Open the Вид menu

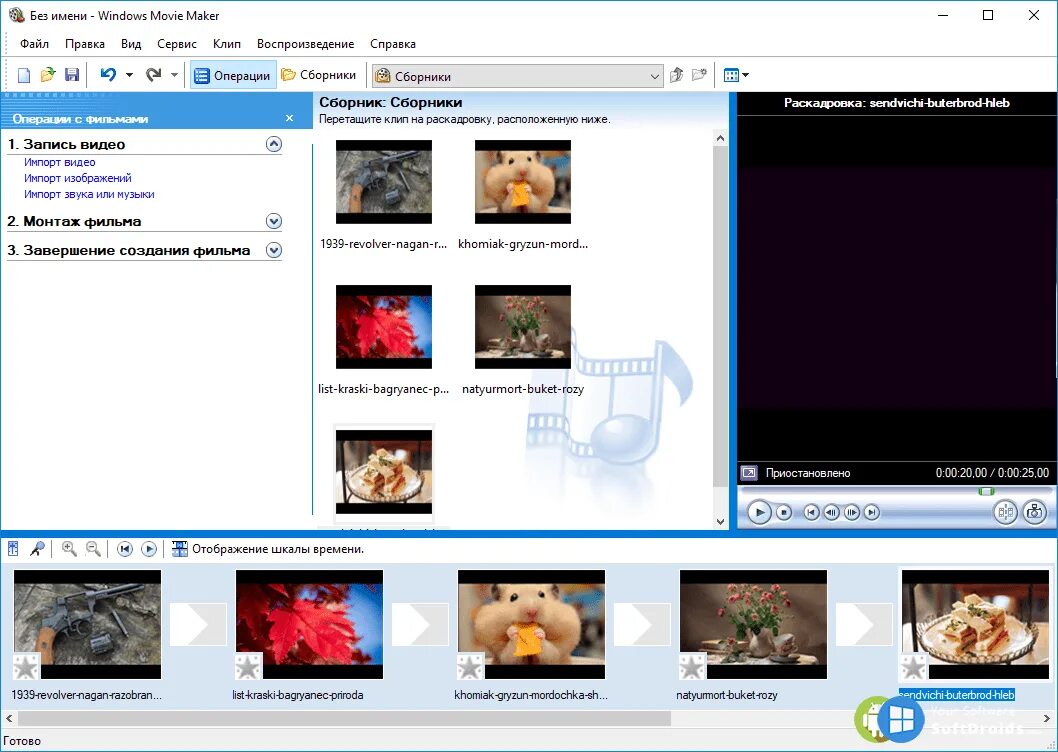[x=131, y=44]
